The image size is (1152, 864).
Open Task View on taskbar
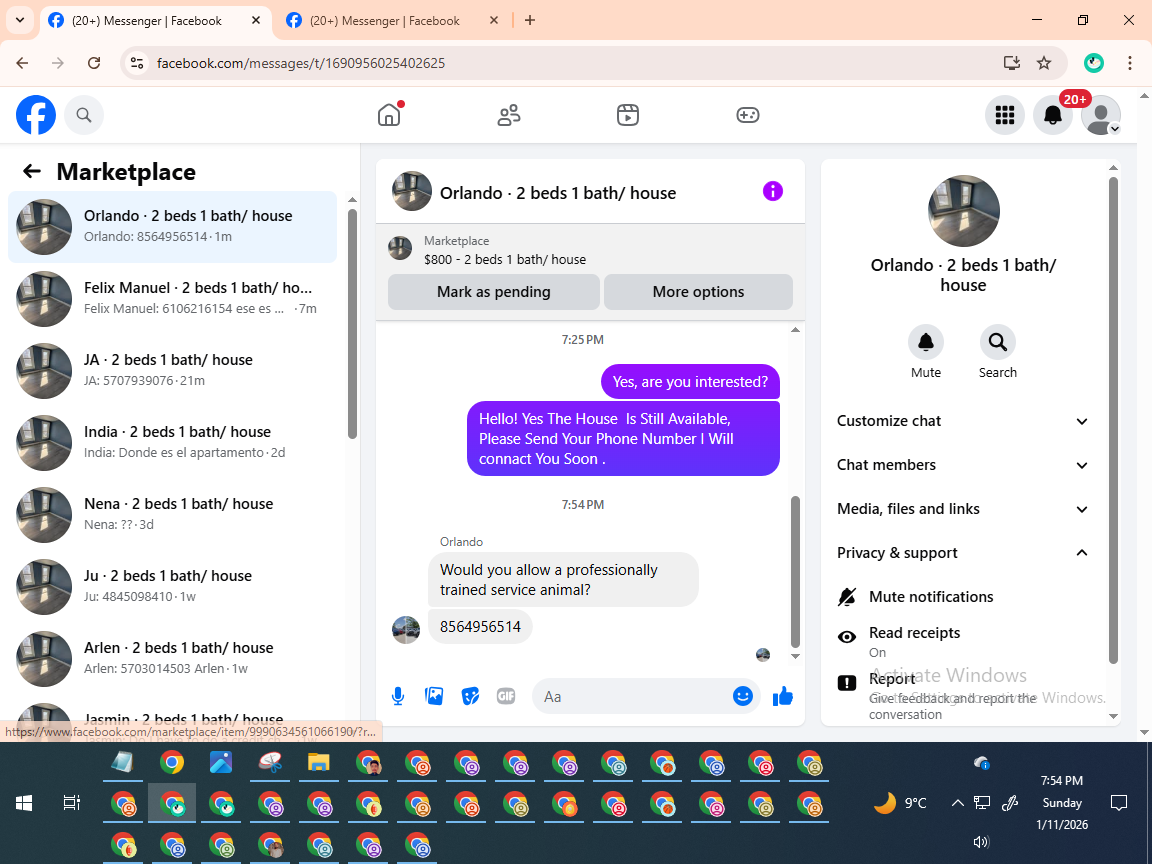[71, 803]
